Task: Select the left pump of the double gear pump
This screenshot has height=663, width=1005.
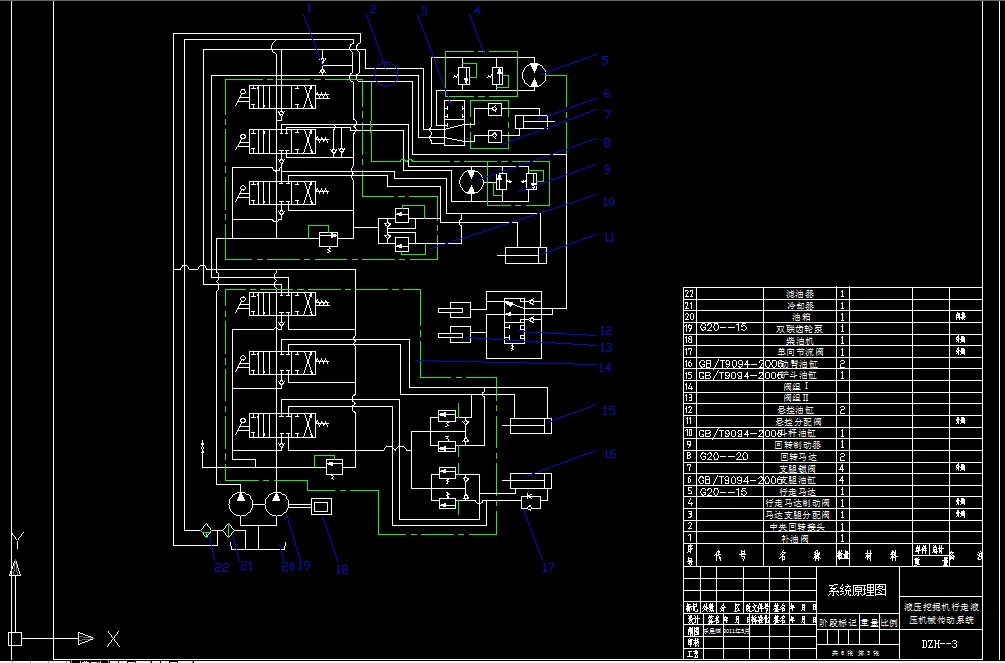Action: [x=240, y=504]
